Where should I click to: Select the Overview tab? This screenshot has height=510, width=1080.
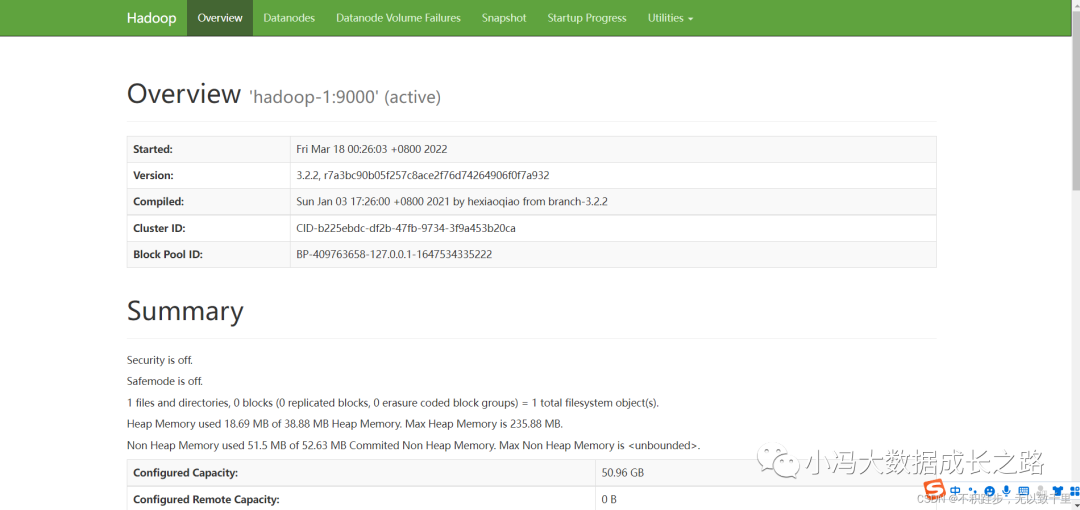pos(220,18)
